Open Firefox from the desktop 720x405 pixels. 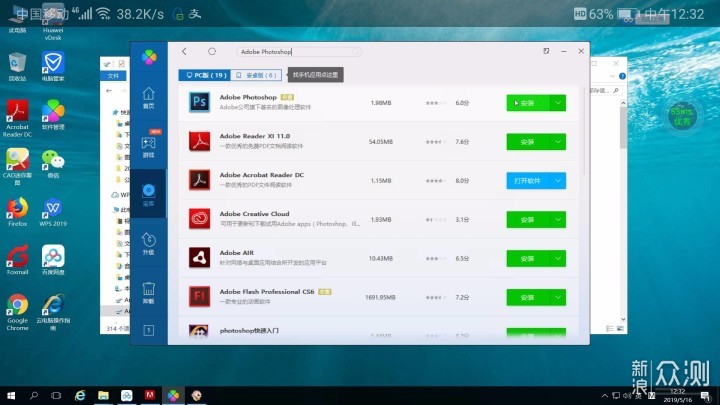(x=17, y=212)
